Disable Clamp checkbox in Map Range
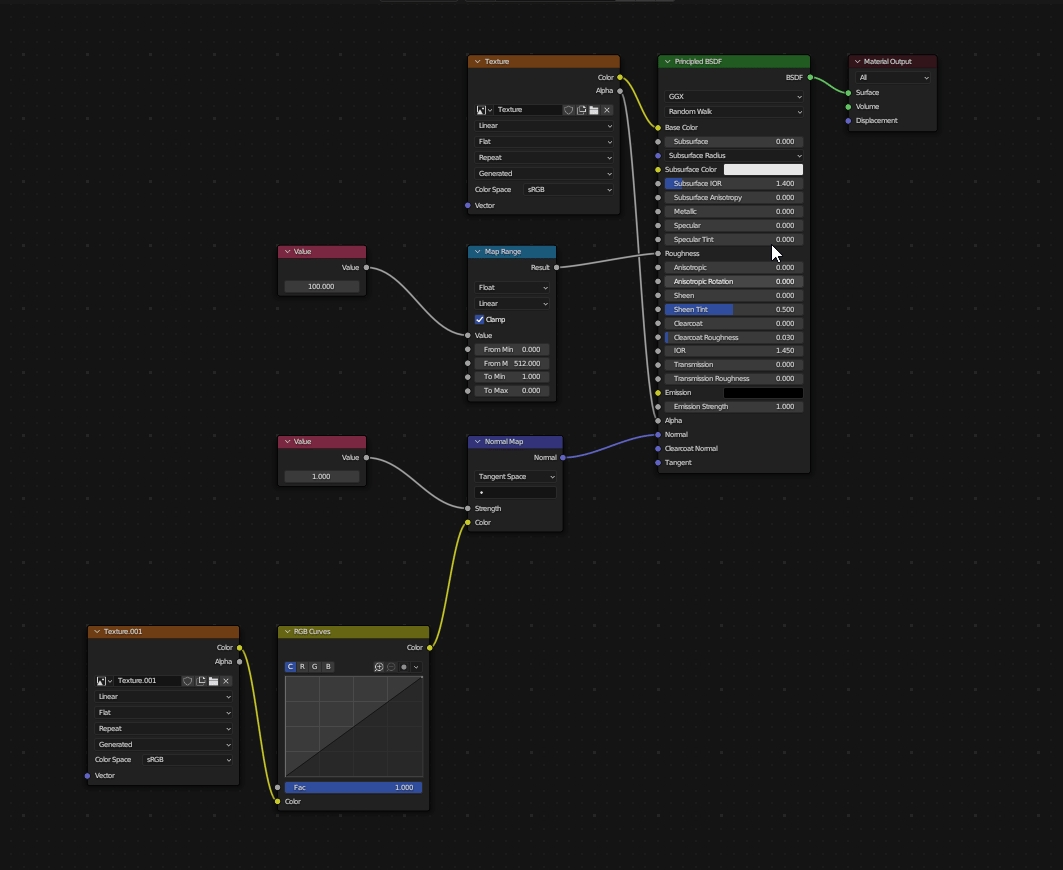Screen dimensions: 1063x870 click(x=480, y=319)
